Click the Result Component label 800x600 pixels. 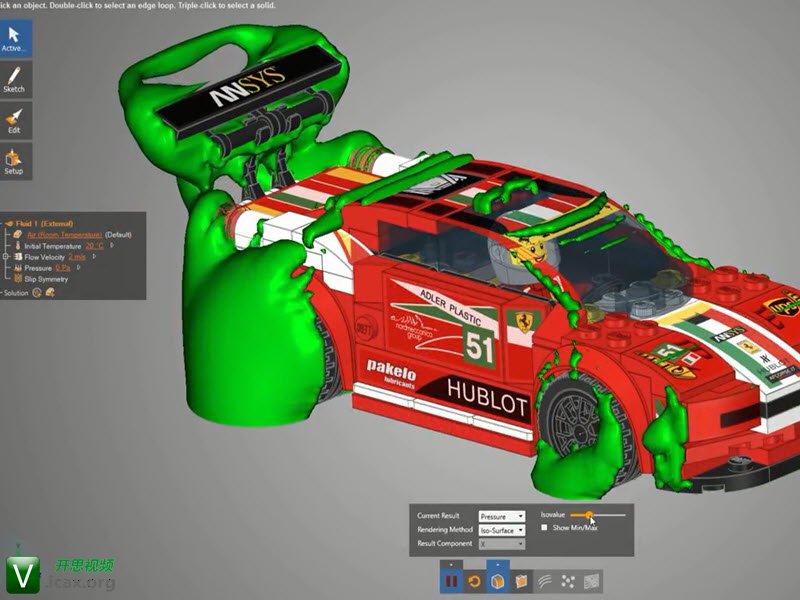point(444,543)
